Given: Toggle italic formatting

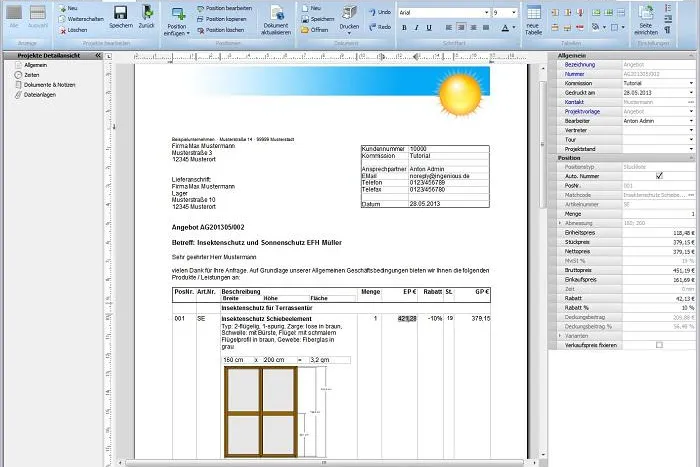Looking at the screenshot, I should pos(417,28).
